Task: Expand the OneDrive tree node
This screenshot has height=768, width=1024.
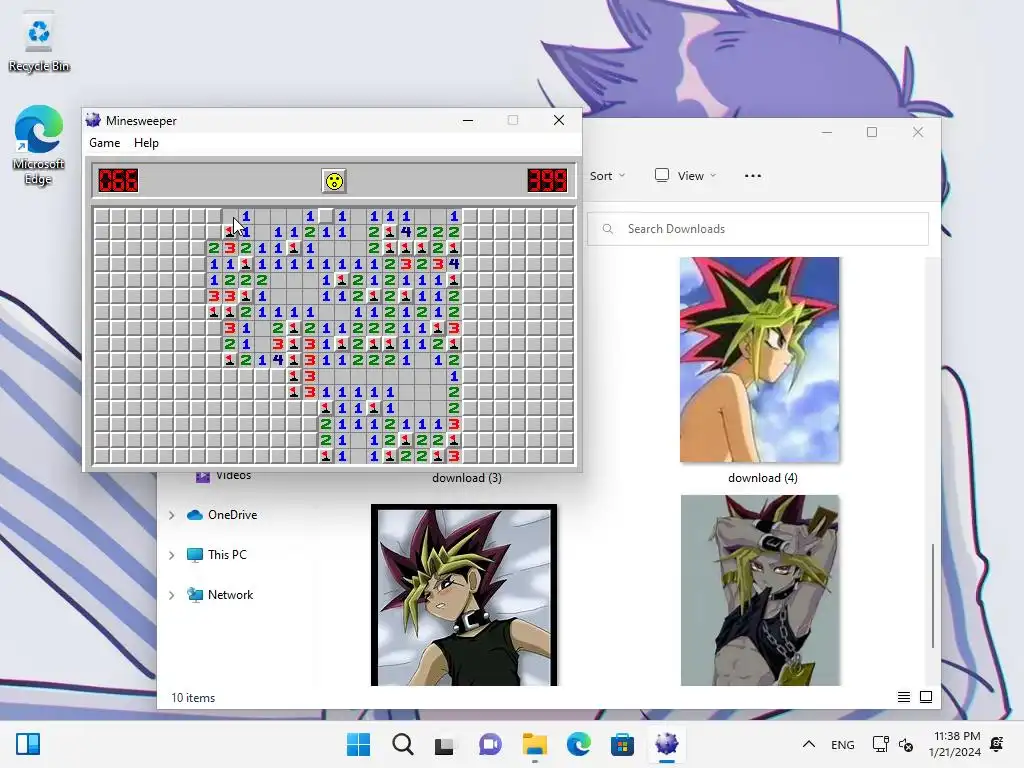Action: [171, 515]
